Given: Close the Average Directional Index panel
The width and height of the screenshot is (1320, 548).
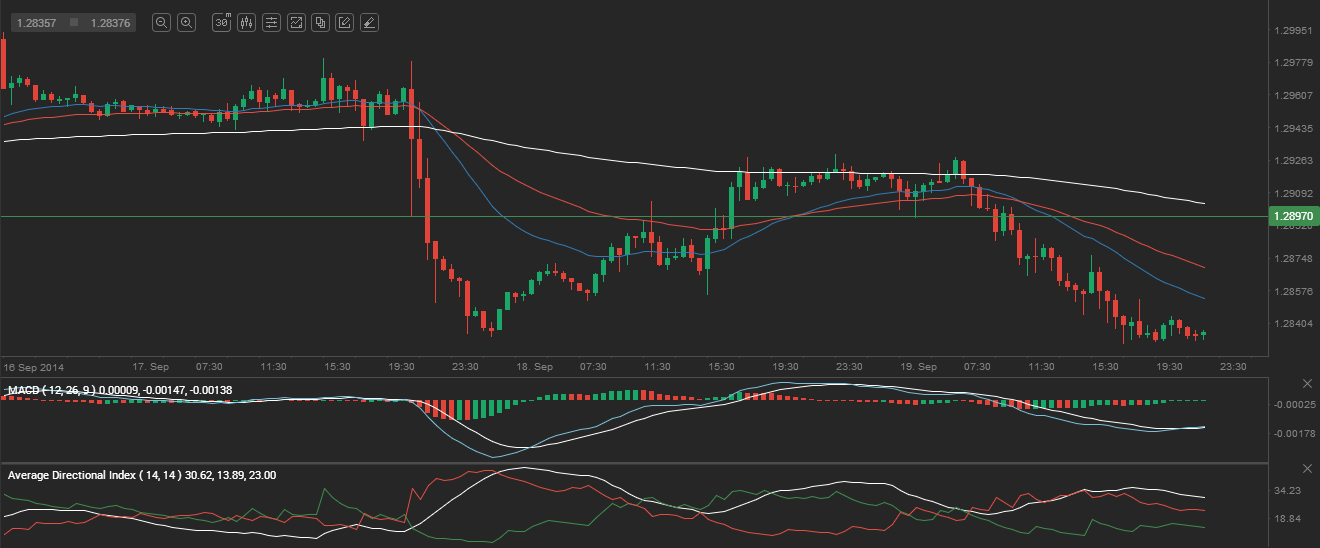Looking at the screenshot, I should tap(1307, 469).
